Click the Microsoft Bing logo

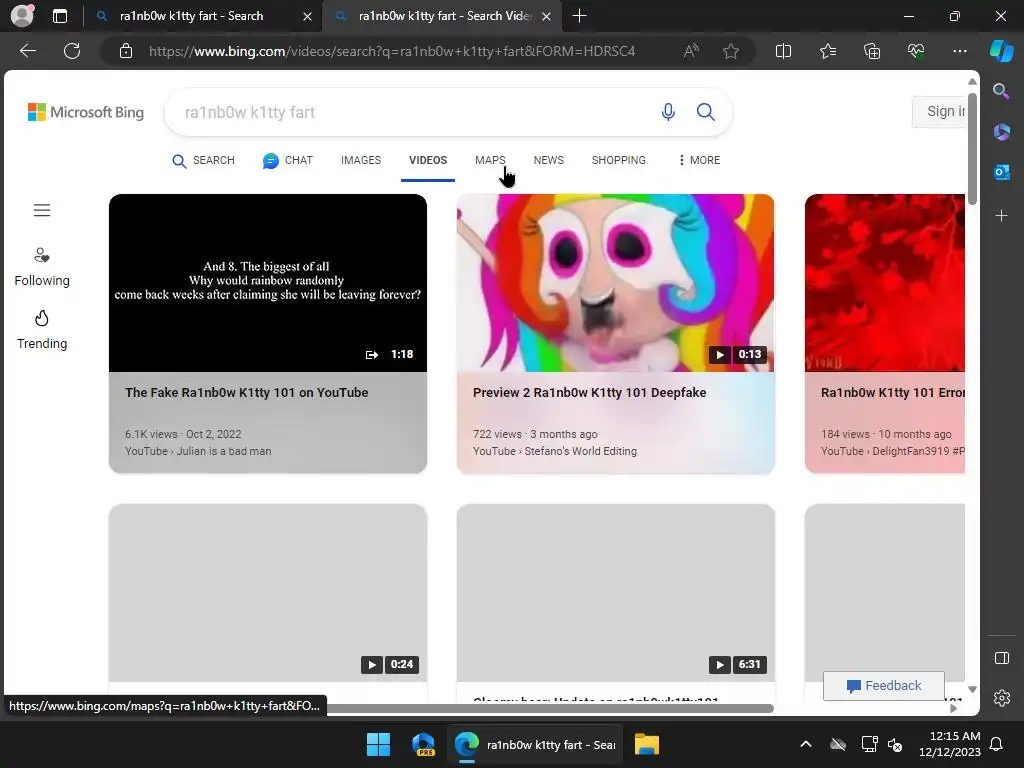(86, 112)
